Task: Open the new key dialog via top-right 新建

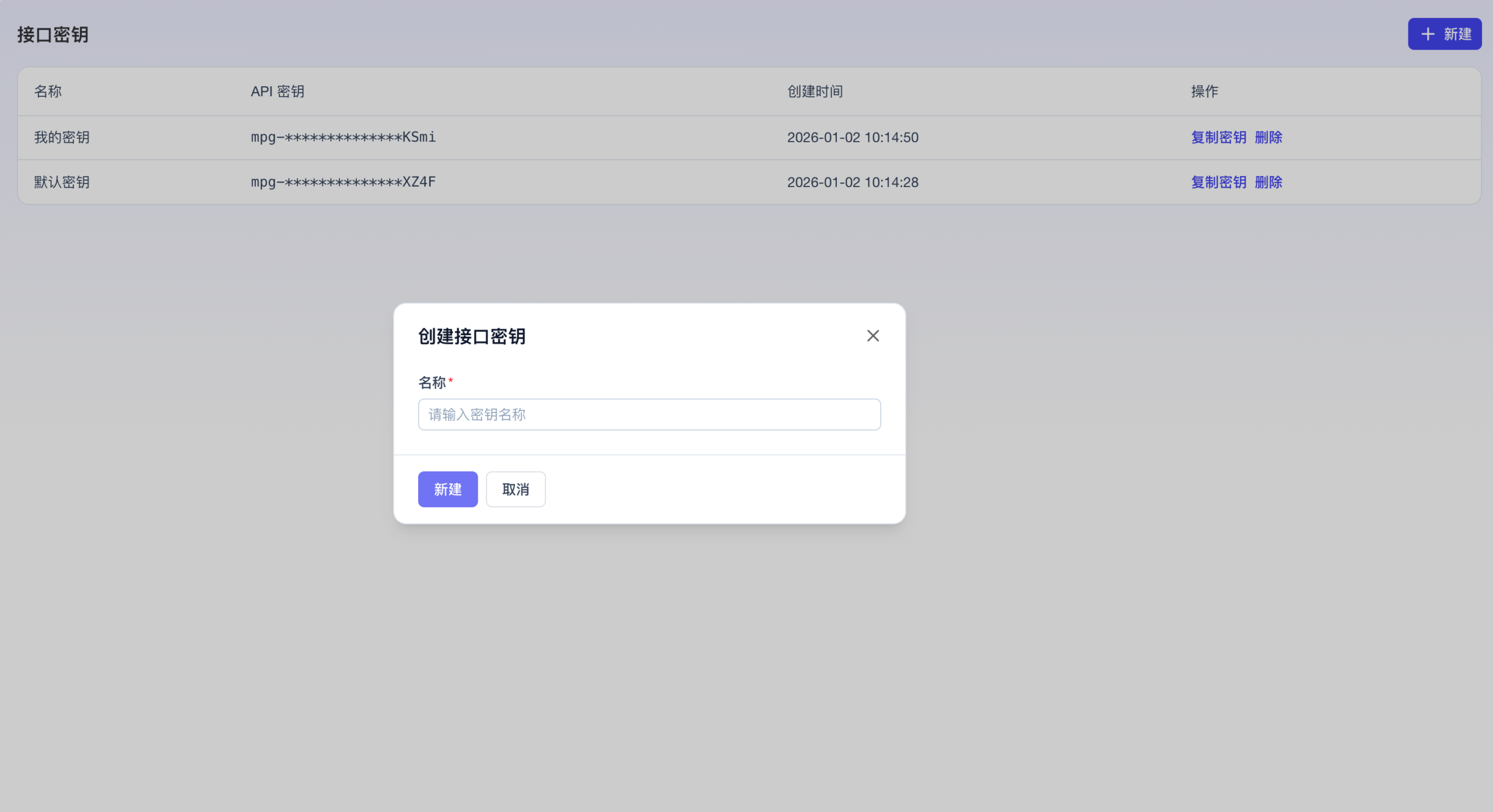Action: 1445,34
